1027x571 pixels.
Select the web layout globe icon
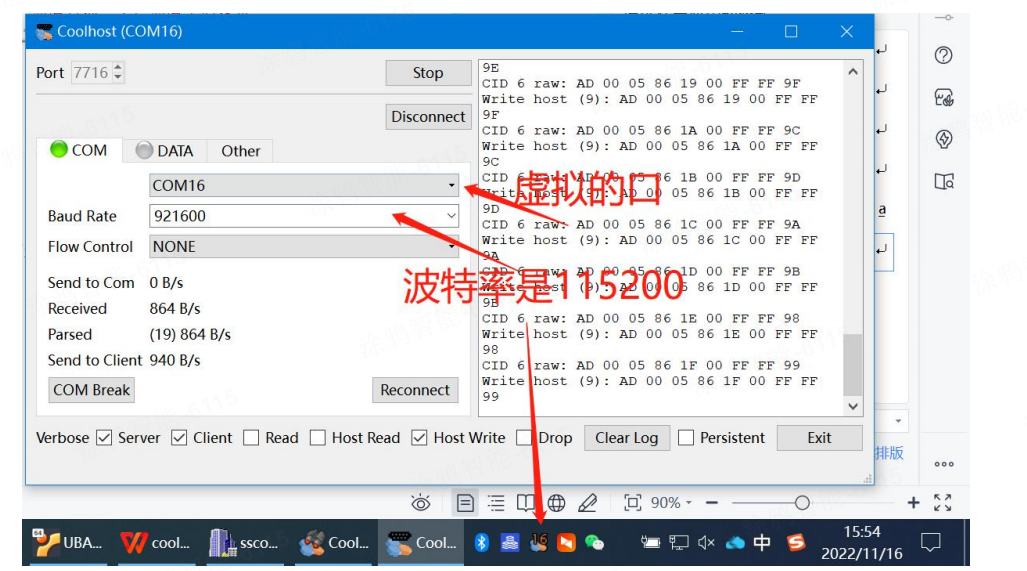[x=556, y=503]
